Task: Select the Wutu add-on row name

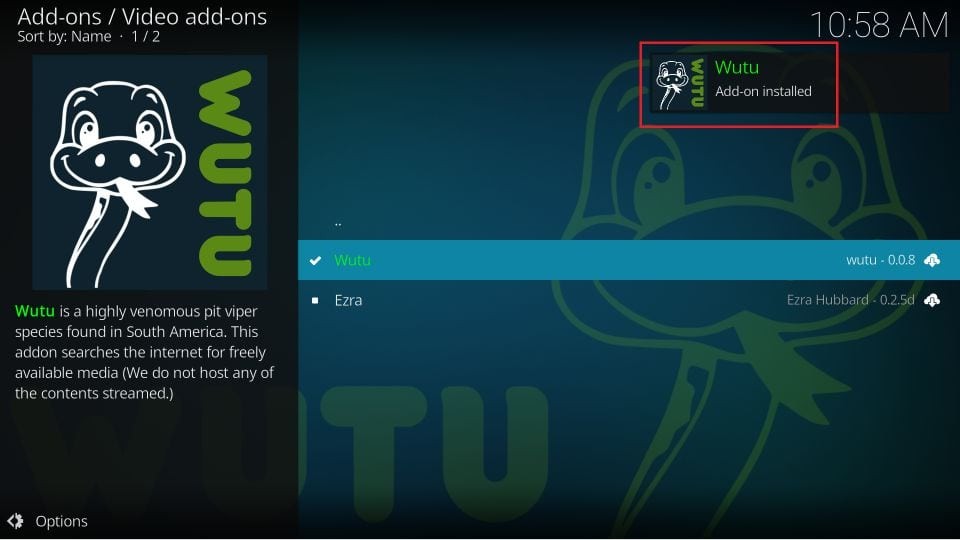Action: (x=352, y=260)
